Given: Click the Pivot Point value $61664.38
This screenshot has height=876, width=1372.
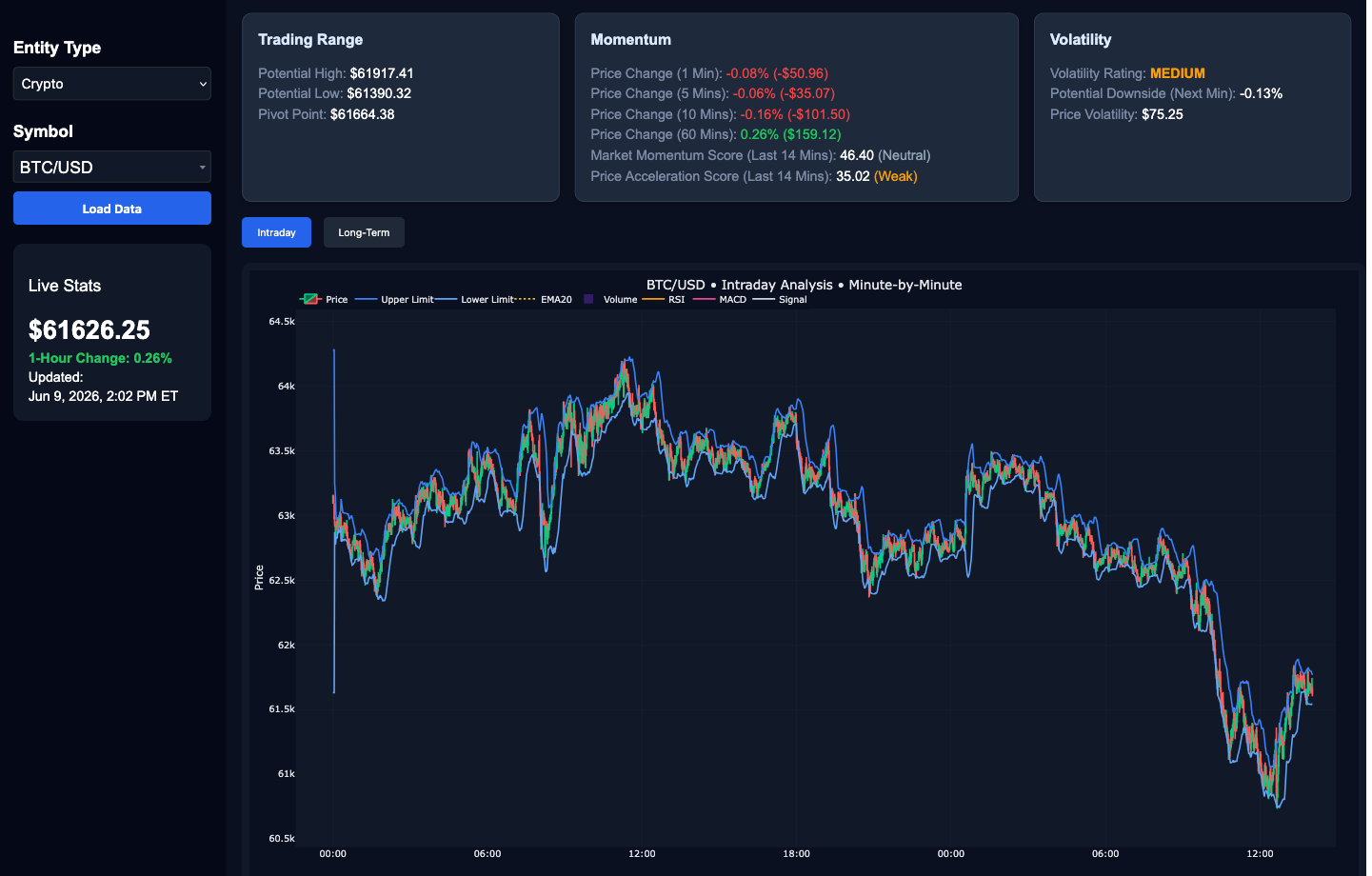Looking at the screenshot, I should [362, 114].
